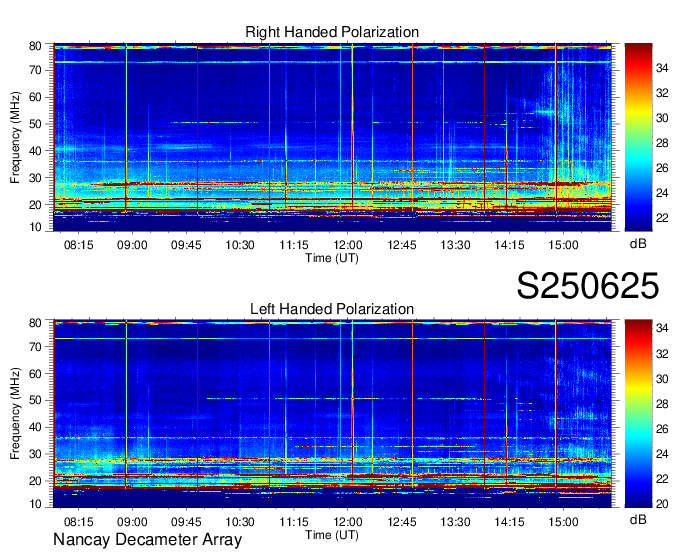
Task: Click the 80 frequency tick on top plot
Action: coord(35,46)
